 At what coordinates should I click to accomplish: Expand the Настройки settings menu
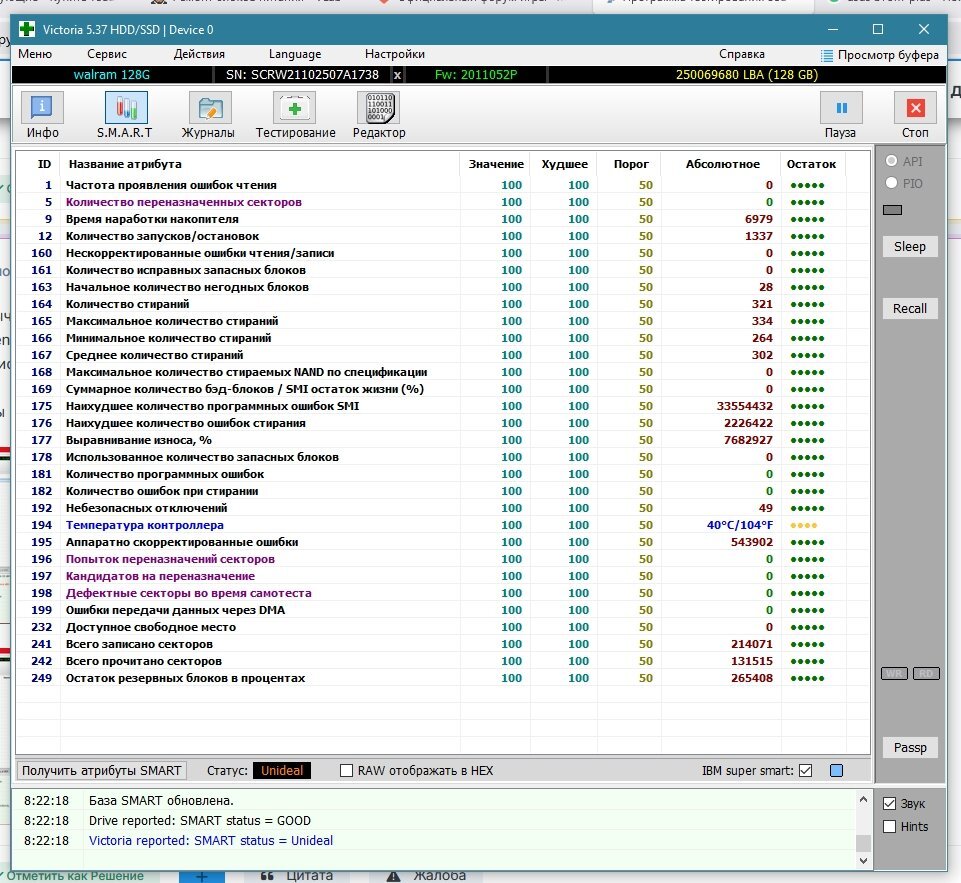(x=395, y=54)
